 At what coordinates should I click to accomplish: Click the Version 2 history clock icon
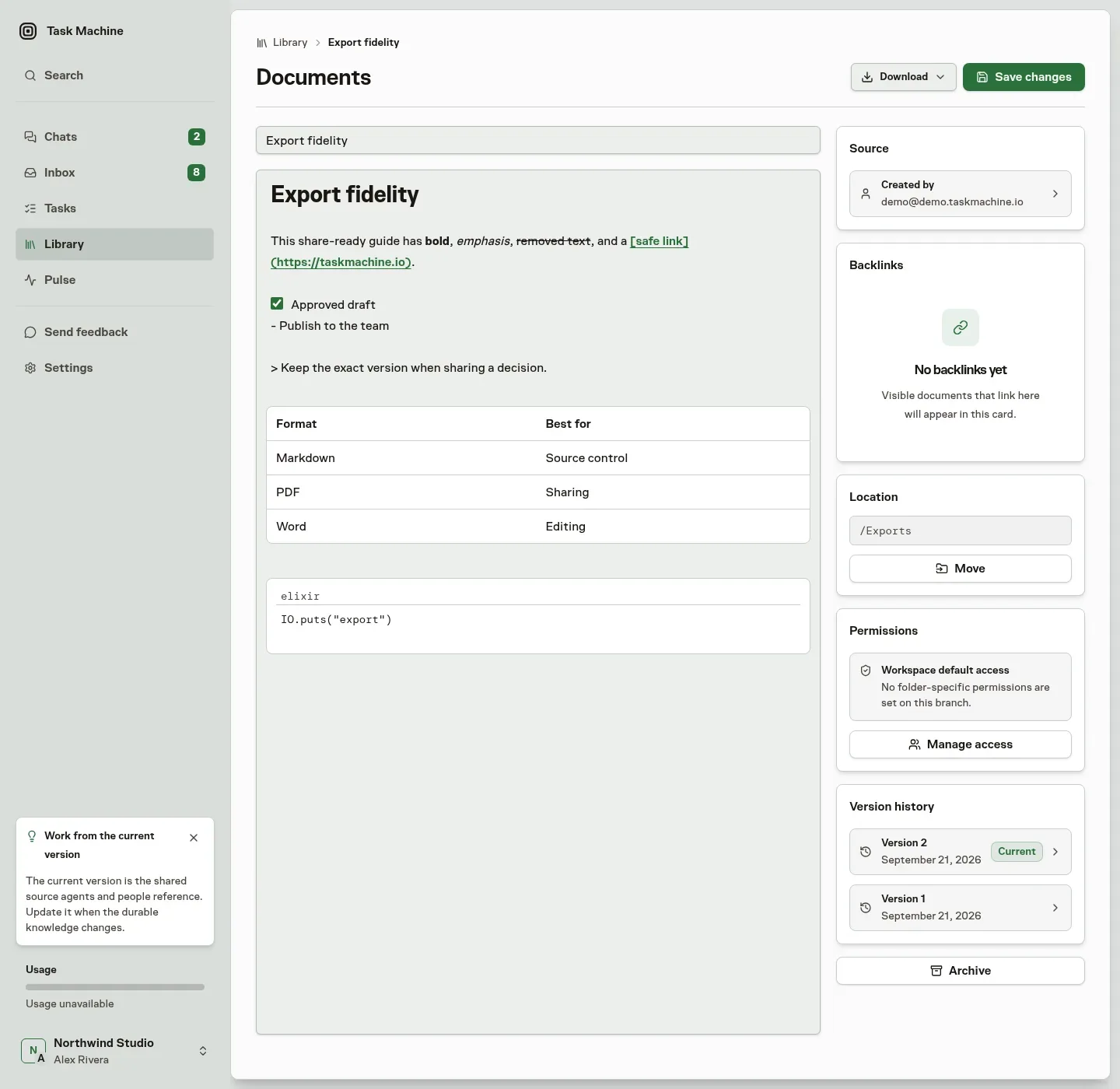tap(866, 852)
